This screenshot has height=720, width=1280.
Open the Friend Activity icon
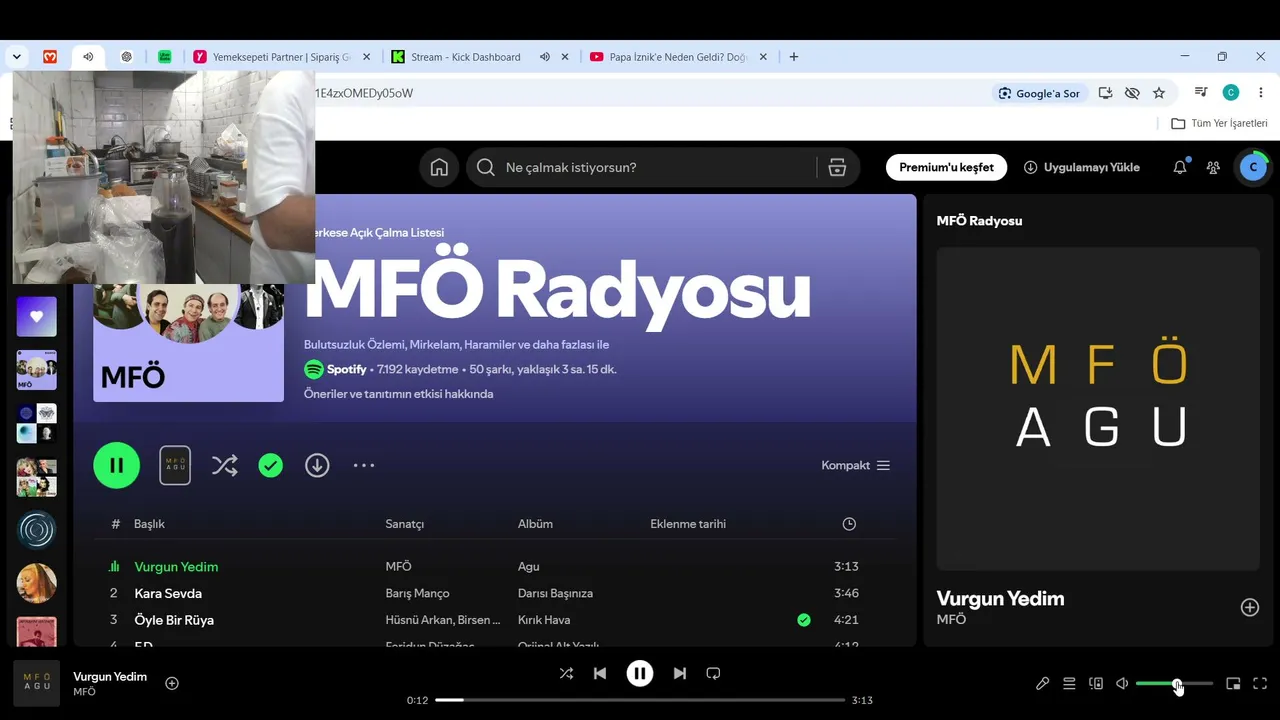1213,167
